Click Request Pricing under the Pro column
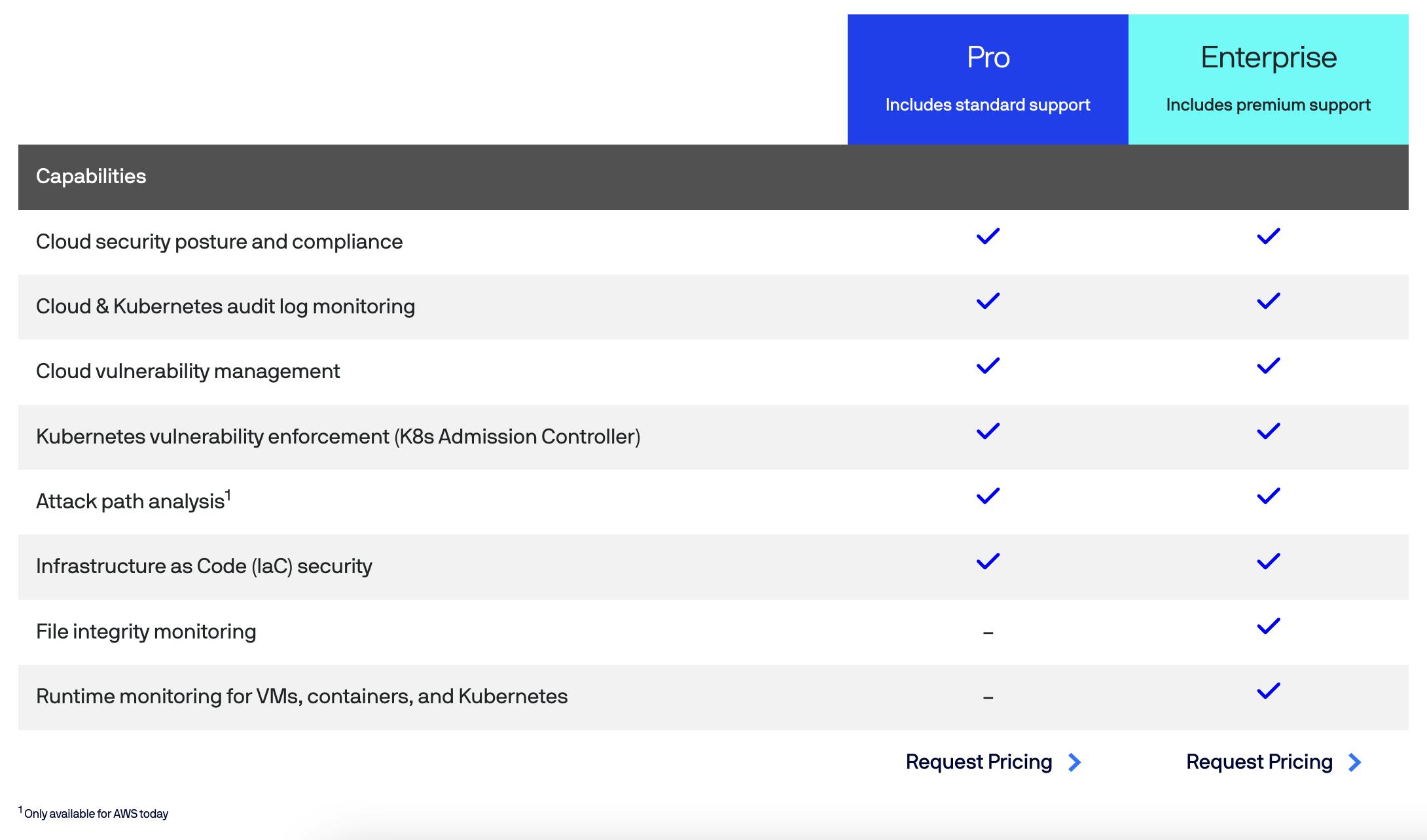Image resolution: width=1427 pixels, height=840 pixels. tap(979, 762)
